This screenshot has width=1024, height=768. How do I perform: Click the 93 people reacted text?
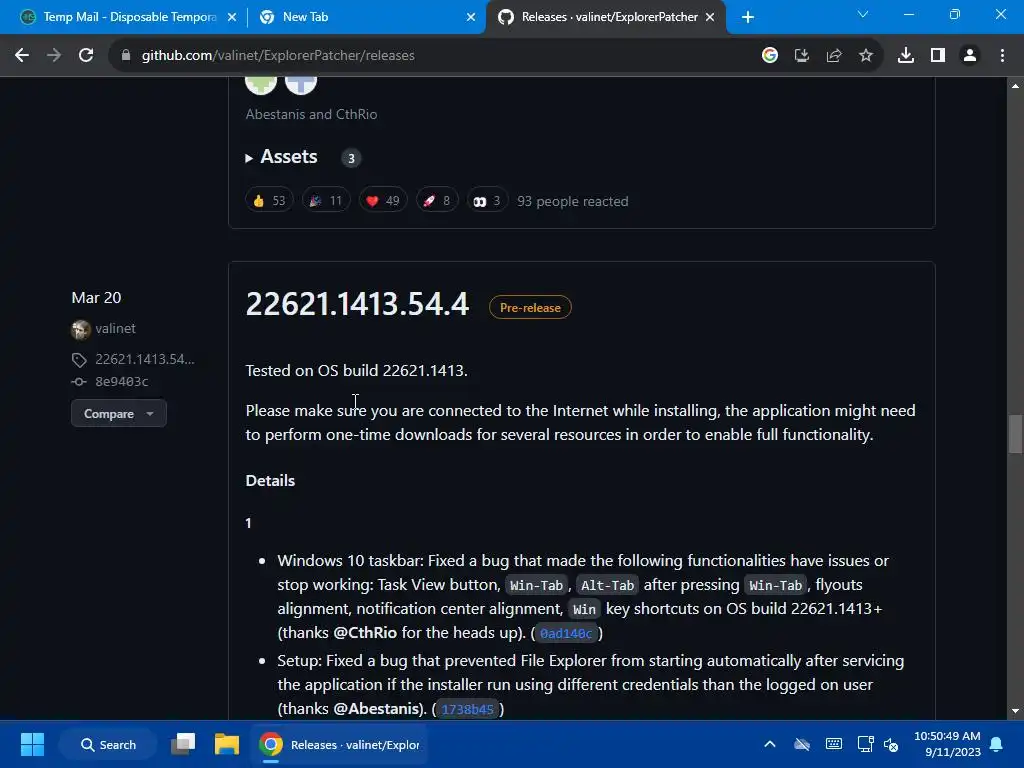coord(573,201)
